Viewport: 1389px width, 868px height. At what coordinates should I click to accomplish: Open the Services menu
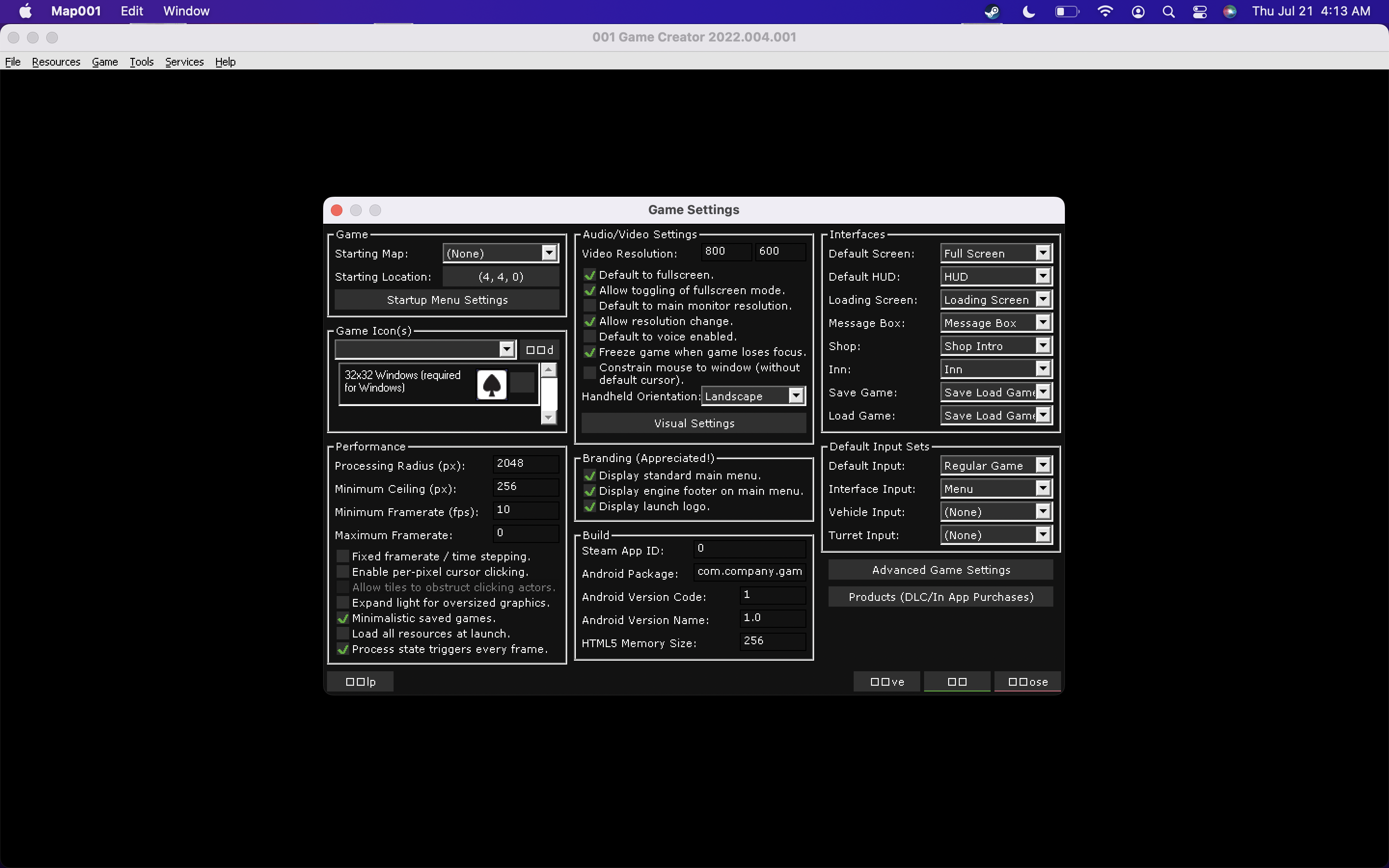pyautogui.click(x=184, y=61)
